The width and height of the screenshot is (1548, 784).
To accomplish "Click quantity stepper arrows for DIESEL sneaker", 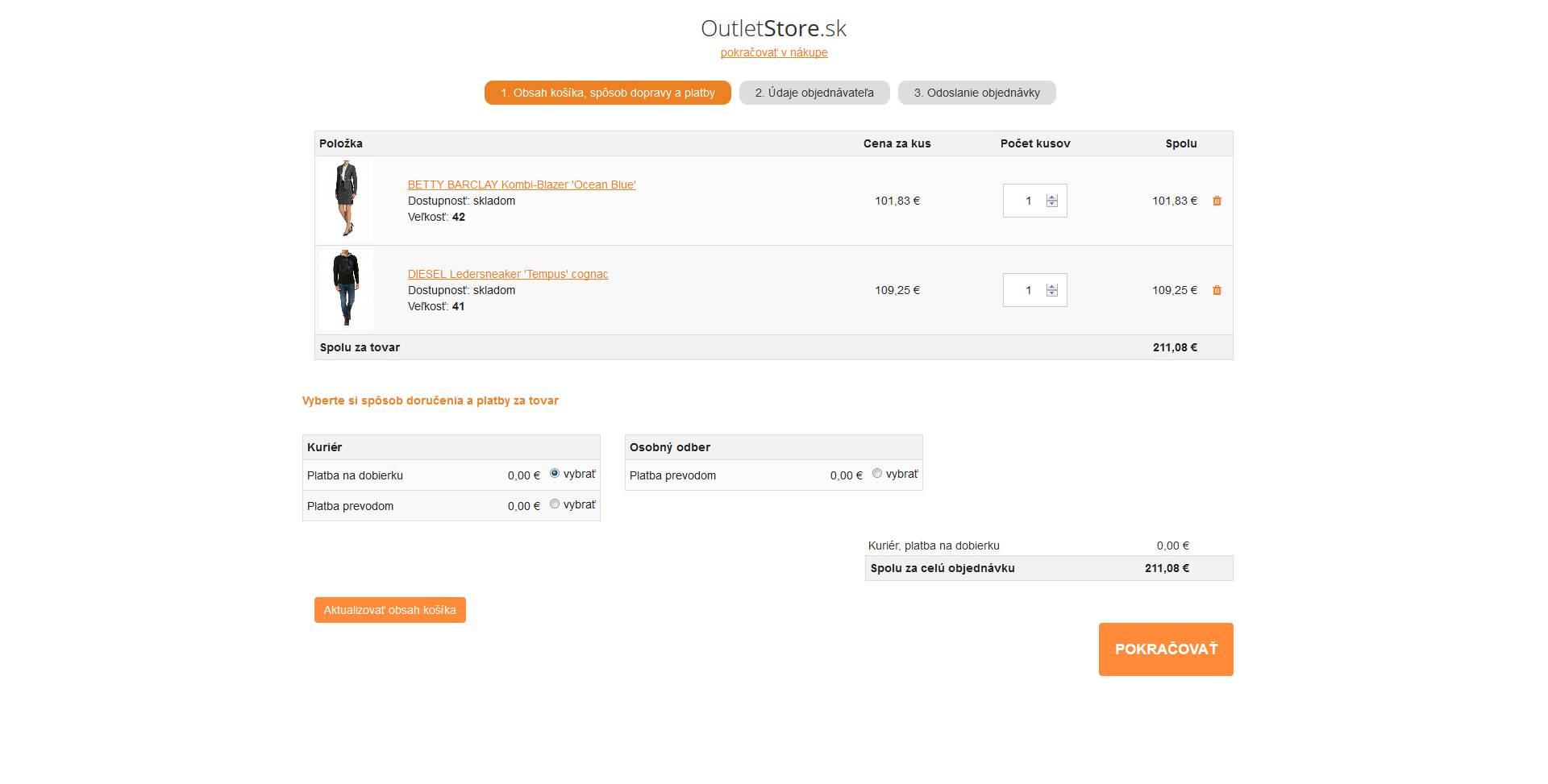I will click(x=1051, y=290).
